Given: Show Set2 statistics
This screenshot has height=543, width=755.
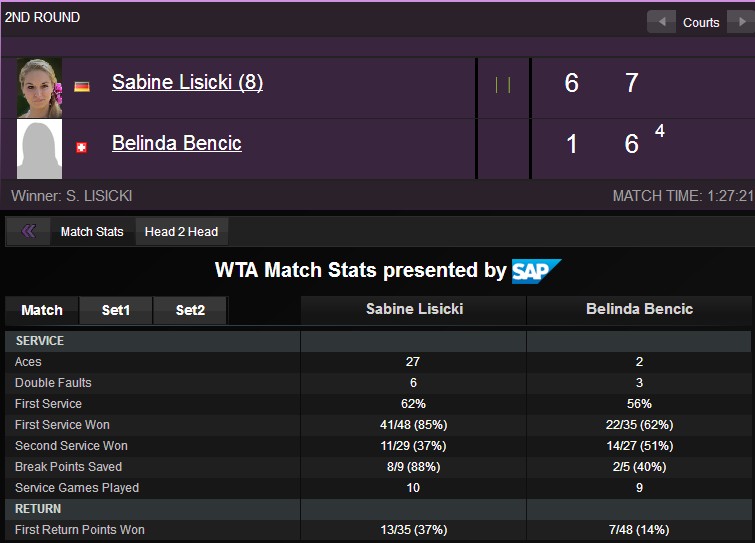Looking at the screenshot, I should [190, 310].
